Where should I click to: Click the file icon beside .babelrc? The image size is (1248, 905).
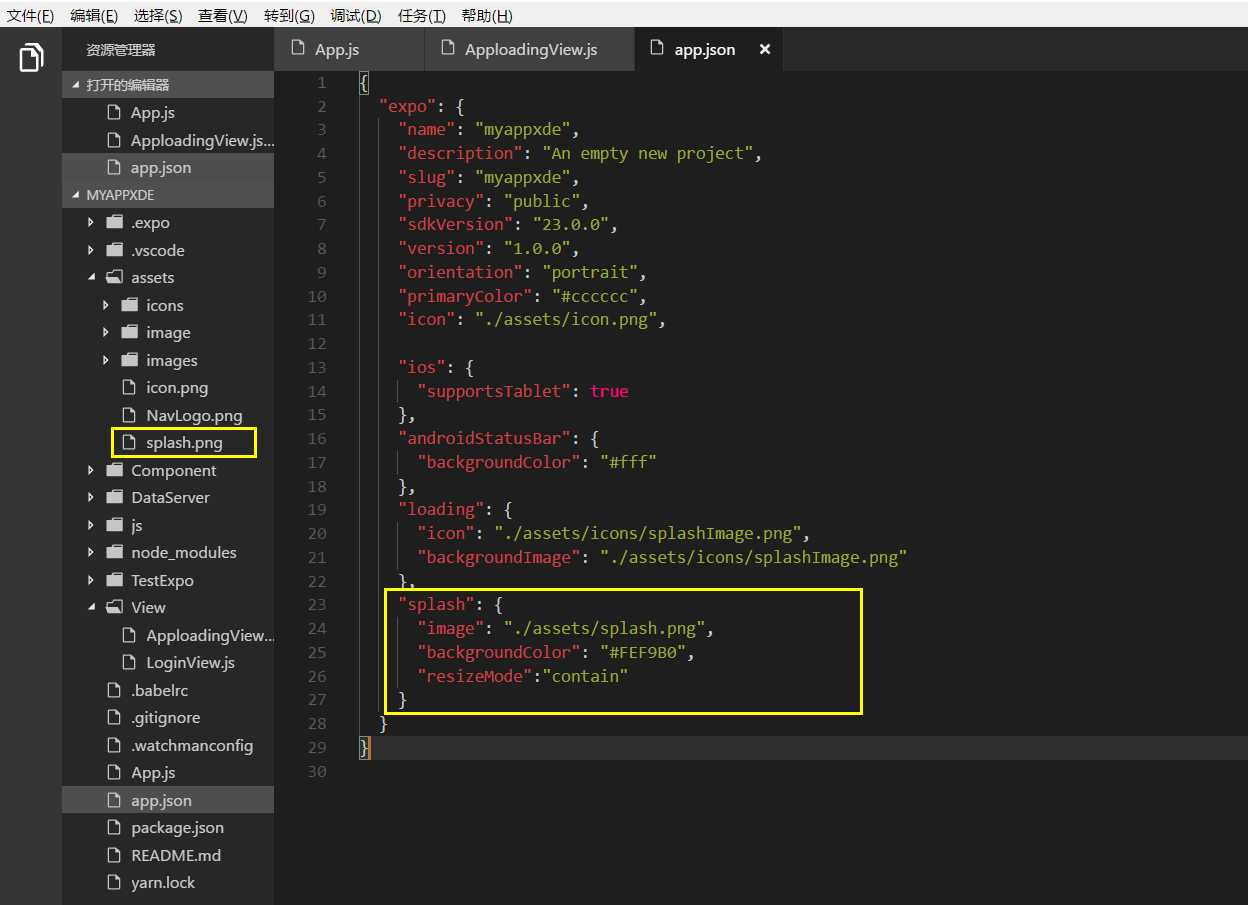(x=113, y=690)
